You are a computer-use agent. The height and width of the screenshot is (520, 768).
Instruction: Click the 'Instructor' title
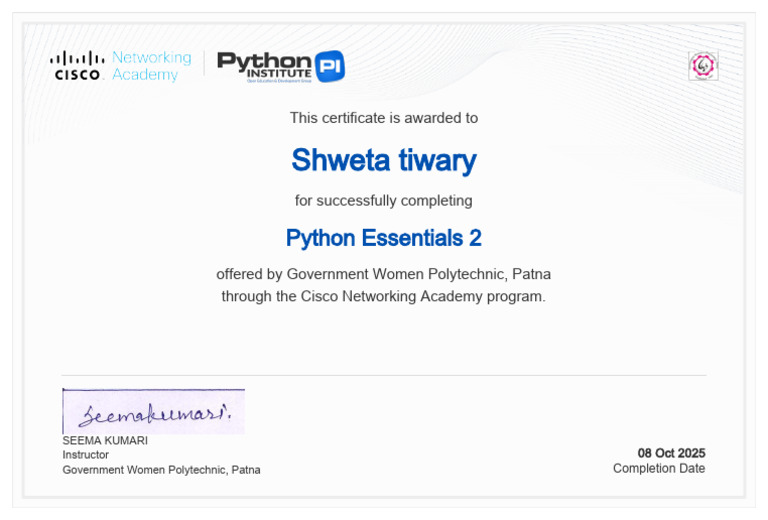[85, 455]
